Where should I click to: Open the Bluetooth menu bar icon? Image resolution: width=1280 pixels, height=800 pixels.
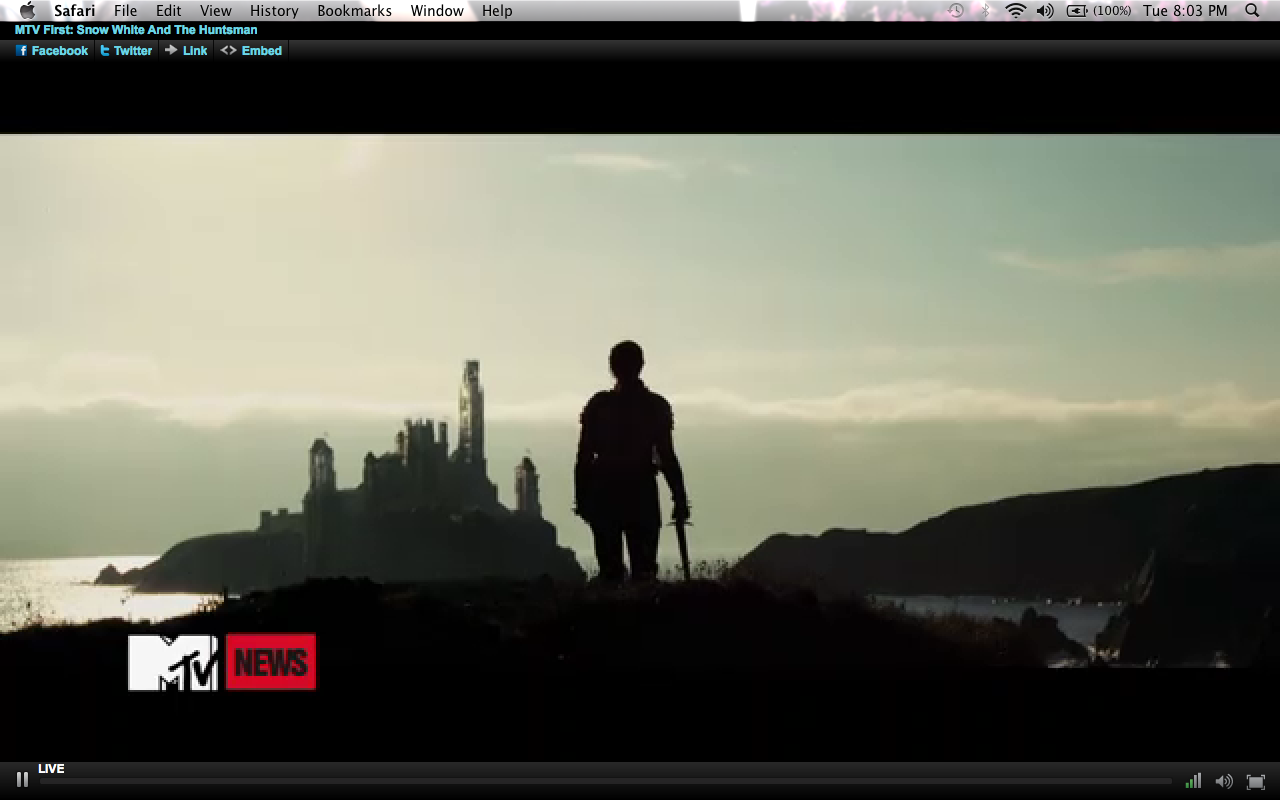(x=985, y=10)
